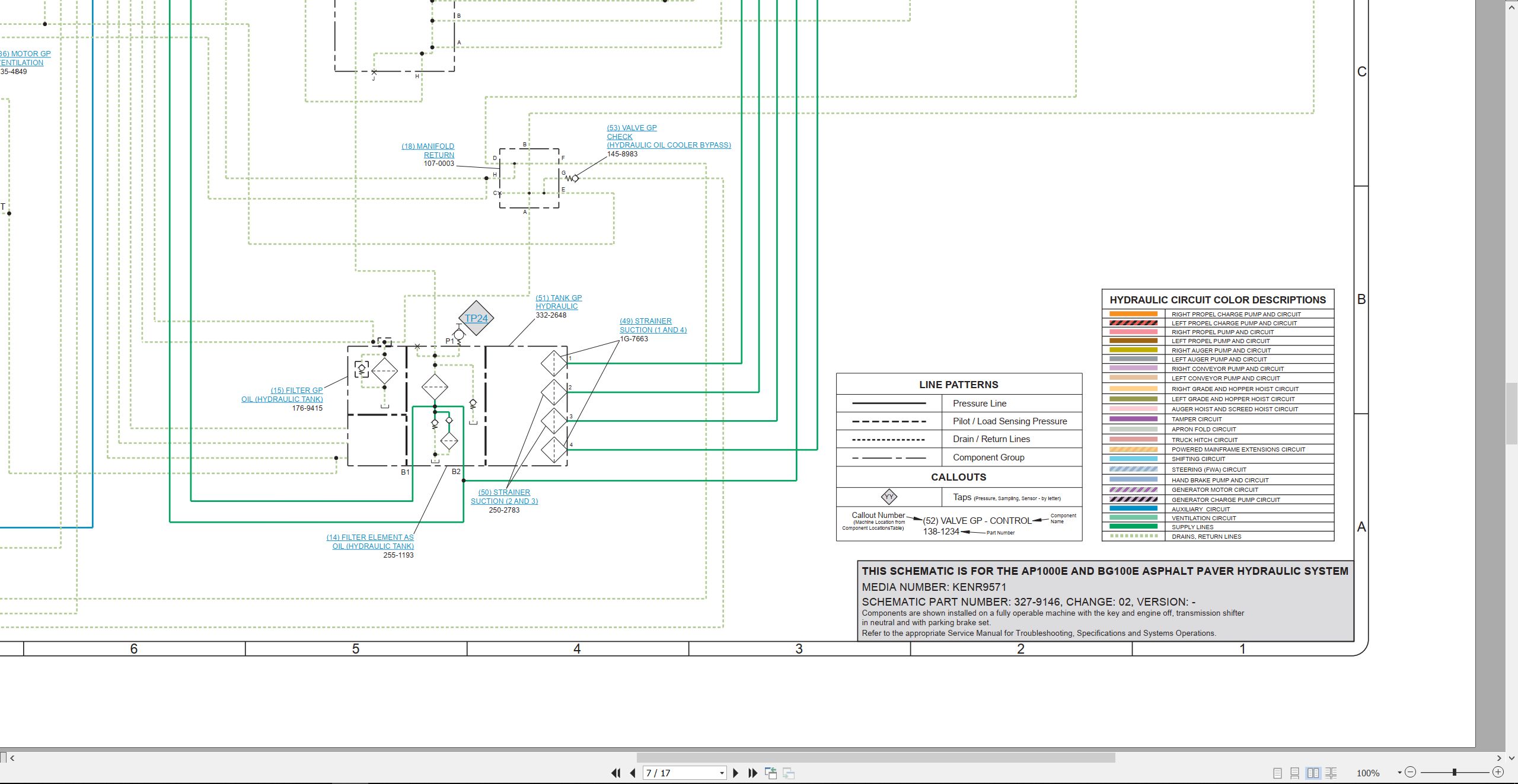Click part number 250-2783

504,510
